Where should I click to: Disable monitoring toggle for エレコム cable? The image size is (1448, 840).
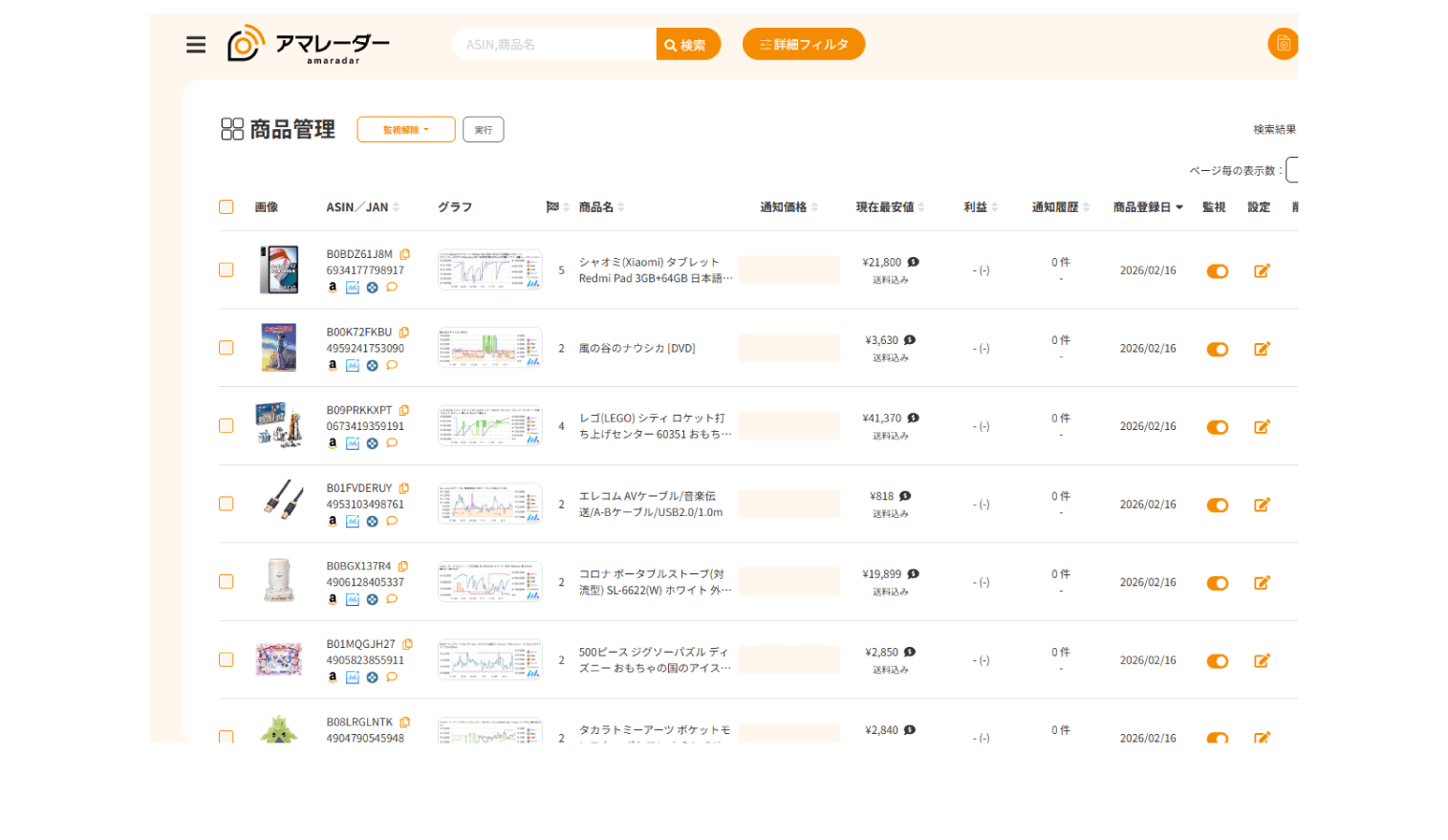(x=1217, y=506)
